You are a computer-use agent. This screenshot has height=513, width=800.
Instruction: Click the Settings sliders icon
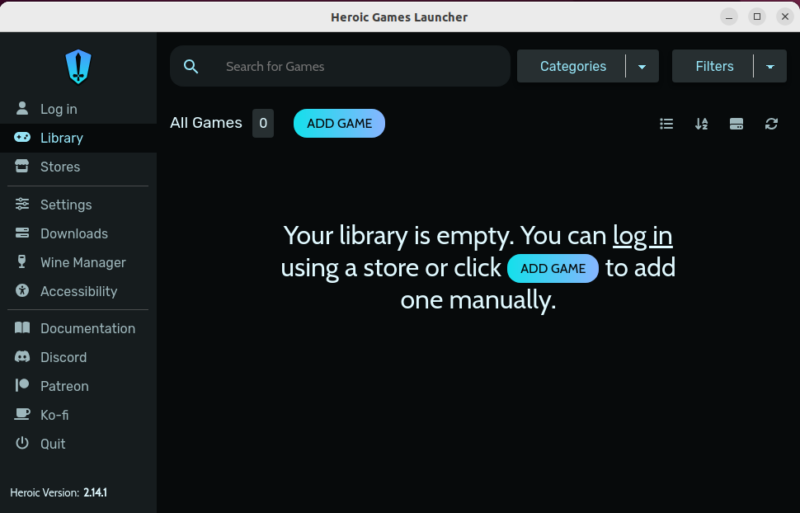pyautogui.click(x=22, y=204)
